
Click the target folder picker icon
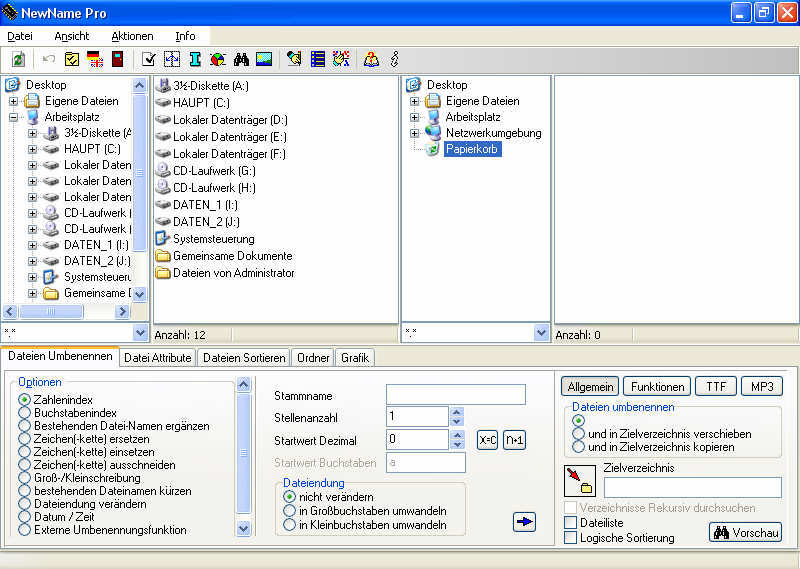click(x=580, y=481)
